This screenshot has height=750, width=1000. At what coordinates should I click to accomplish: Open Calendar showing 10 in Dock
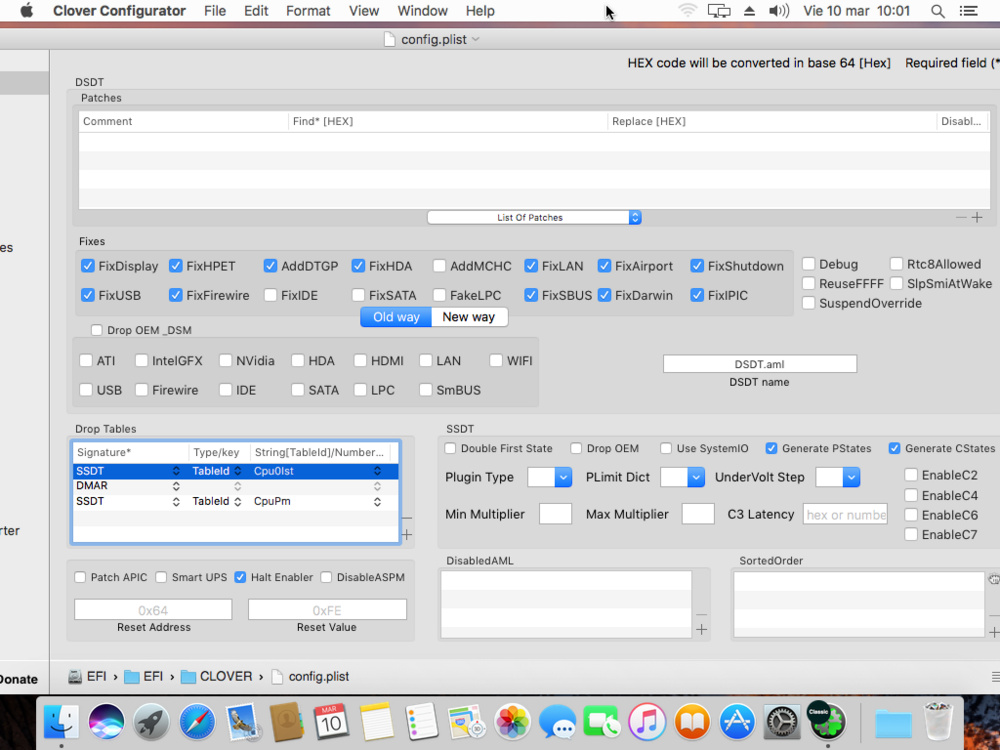[x=331, y=722]
